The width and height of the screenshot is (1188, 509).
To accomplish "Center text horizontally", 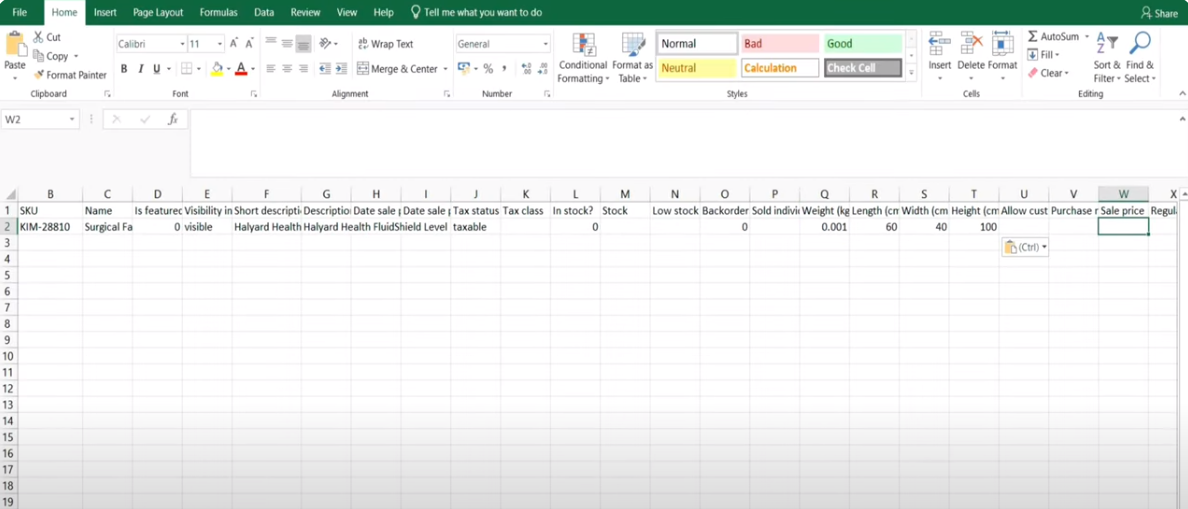I will pyautogui.click(x=287, y=69).
